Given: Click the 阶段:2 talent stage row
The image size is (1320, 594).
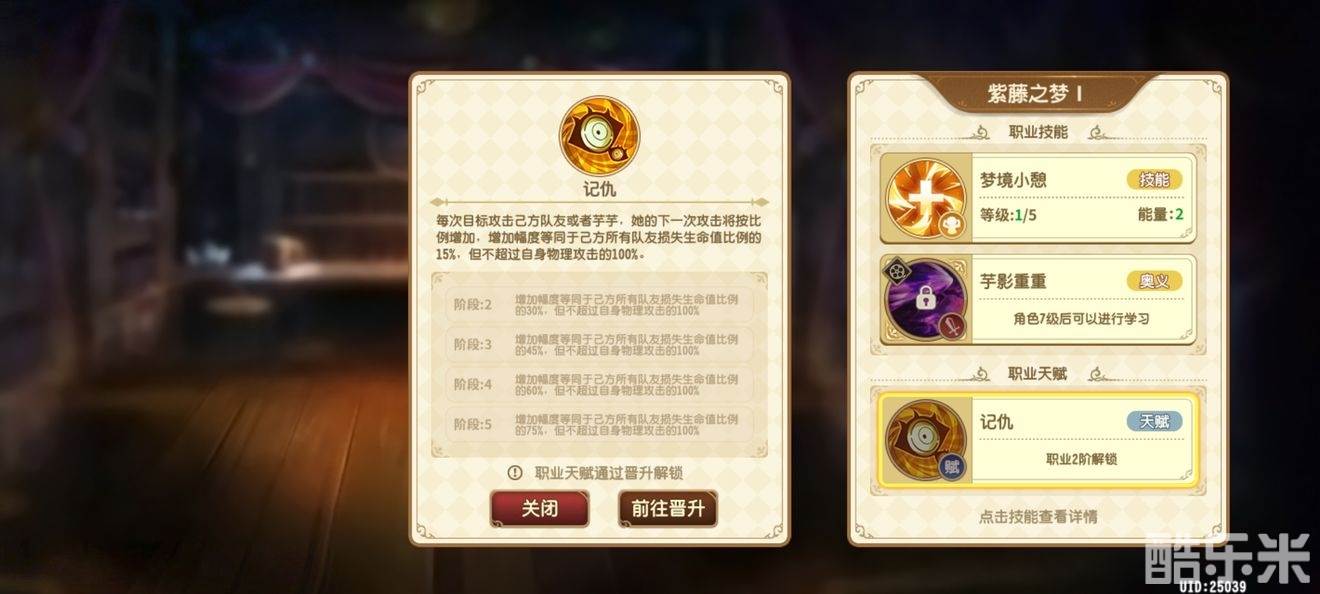Looking at the screenshot, I should coord(599,305).
